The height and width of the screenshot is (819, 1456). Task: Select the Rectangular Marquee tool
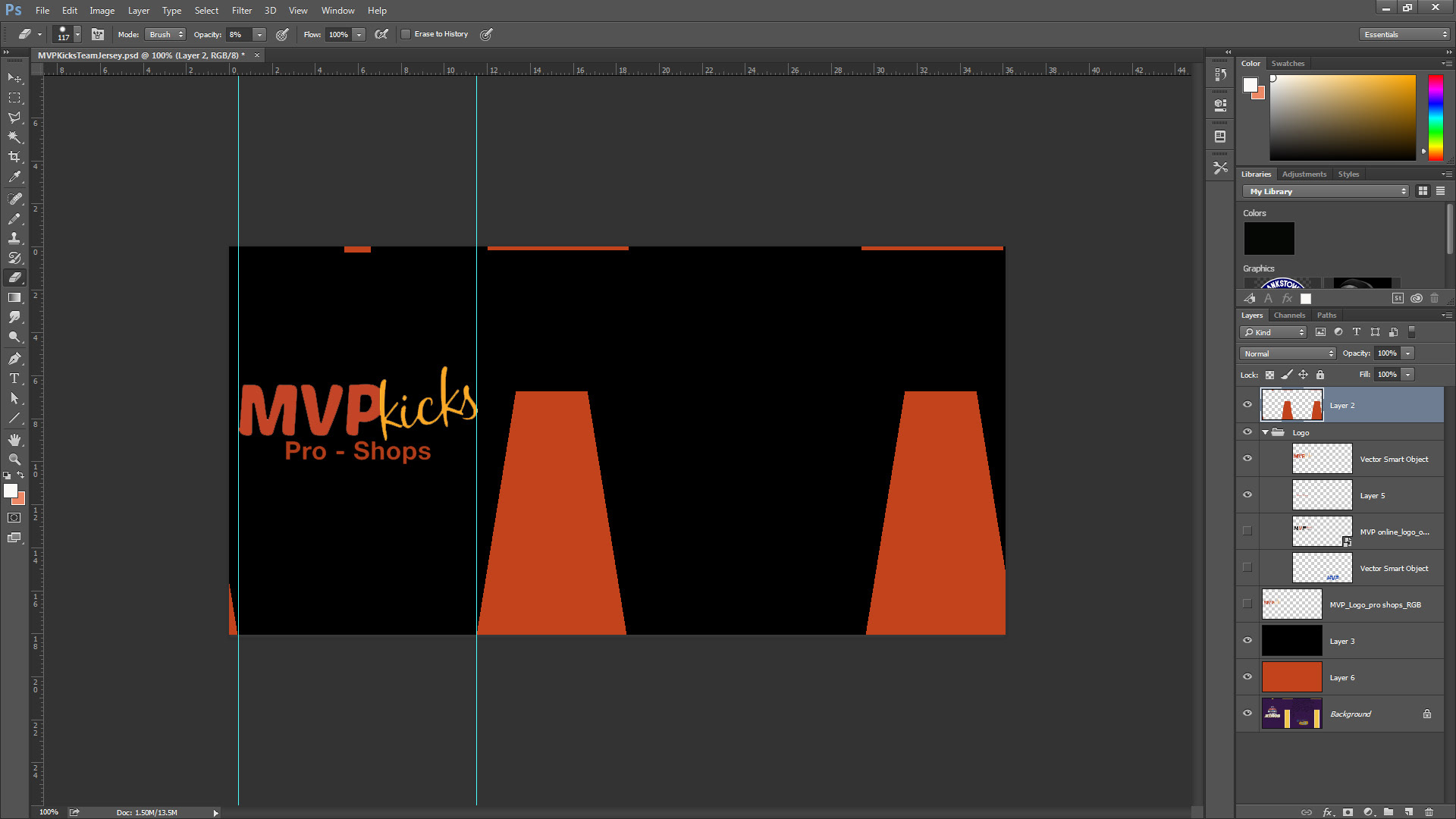pyautogui.click(x=14, y=98)
